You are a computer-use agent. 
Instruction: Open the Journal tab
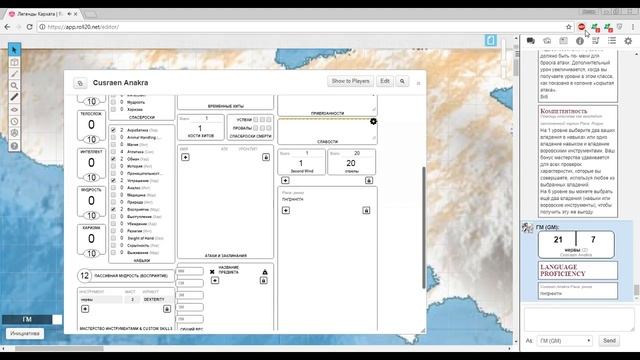pyautogui.click(x=563, y=41)
